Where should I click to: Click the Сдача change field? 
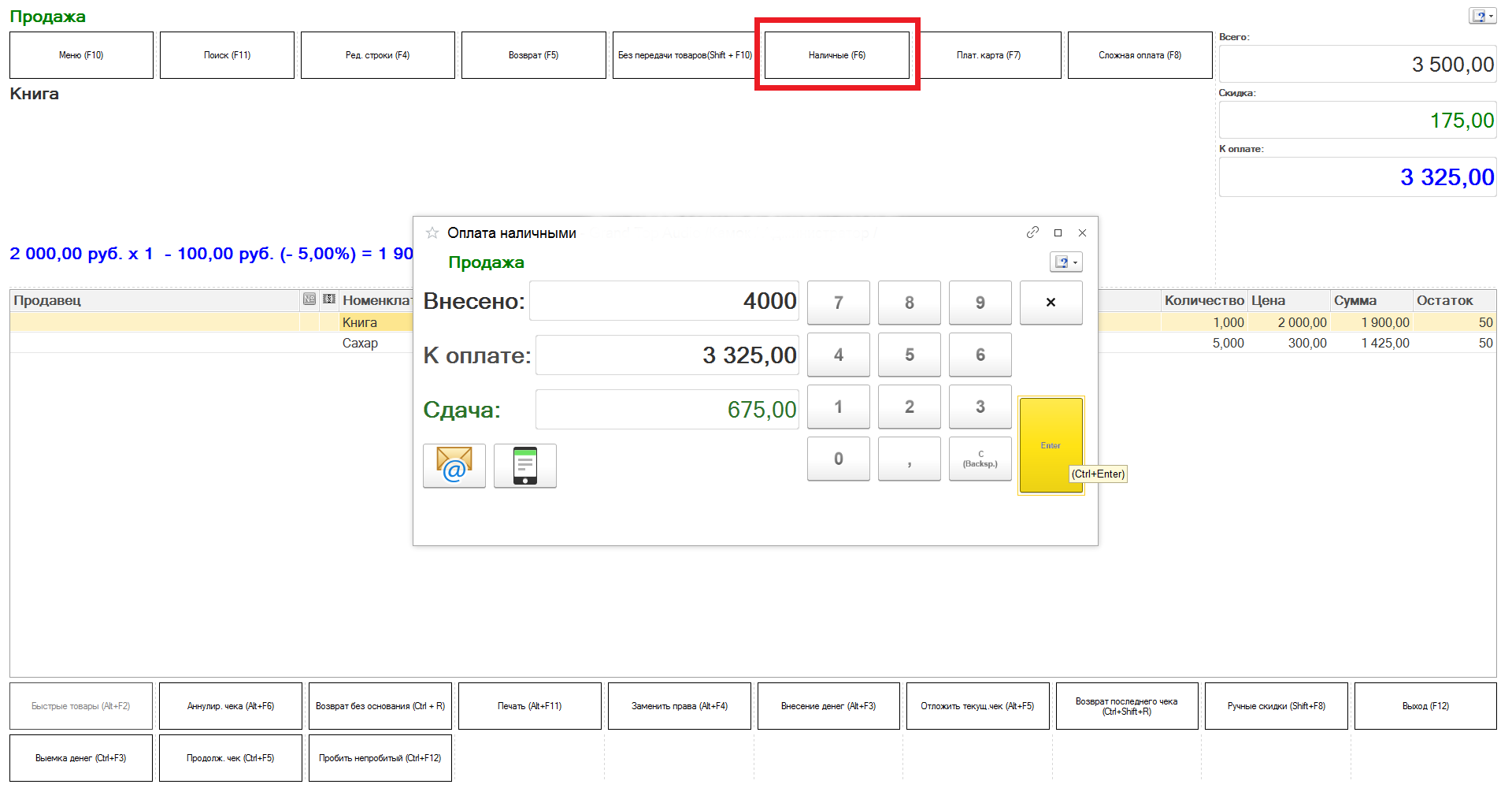[x=667, y=410]
